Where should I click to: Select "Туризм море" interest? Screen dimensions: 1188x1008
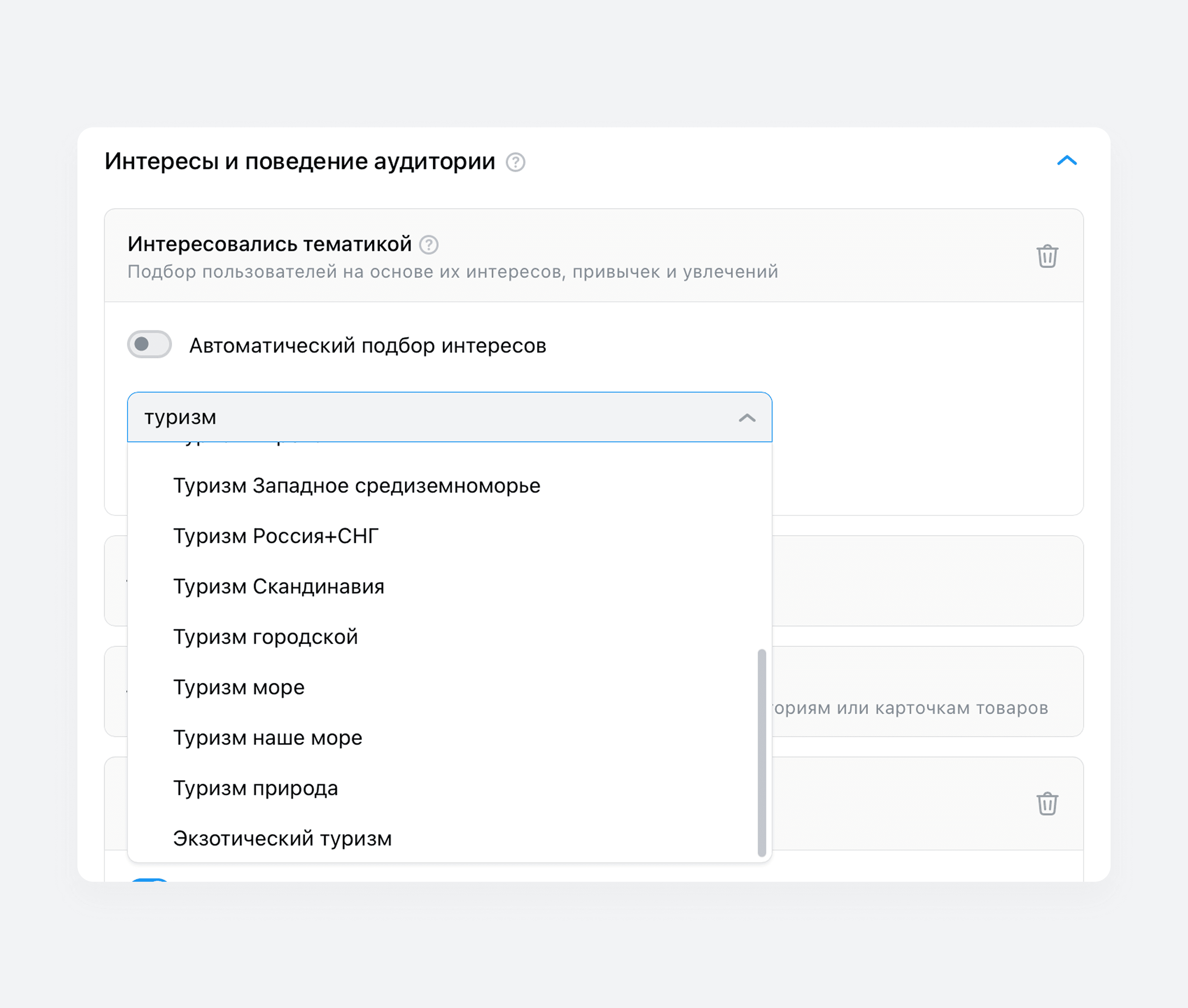(239, 687)
